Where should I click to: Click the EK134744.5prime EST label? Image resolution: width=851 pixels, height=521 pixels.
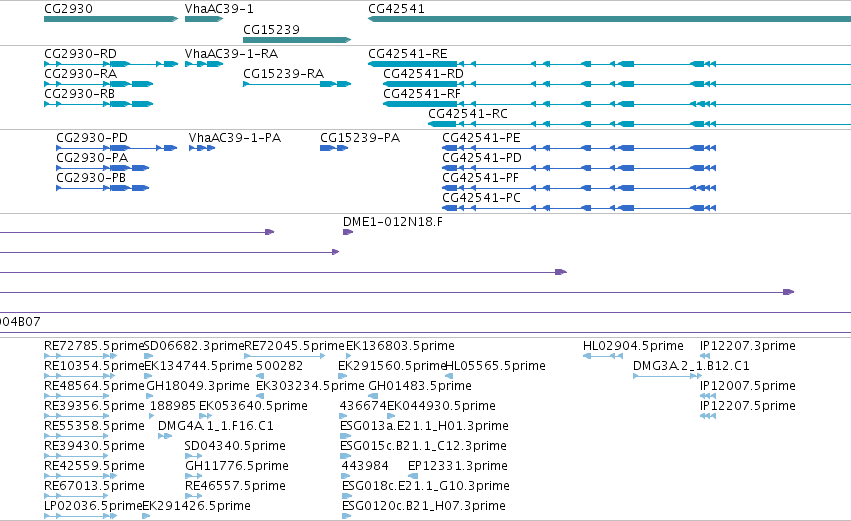click(x=199, y=366)
